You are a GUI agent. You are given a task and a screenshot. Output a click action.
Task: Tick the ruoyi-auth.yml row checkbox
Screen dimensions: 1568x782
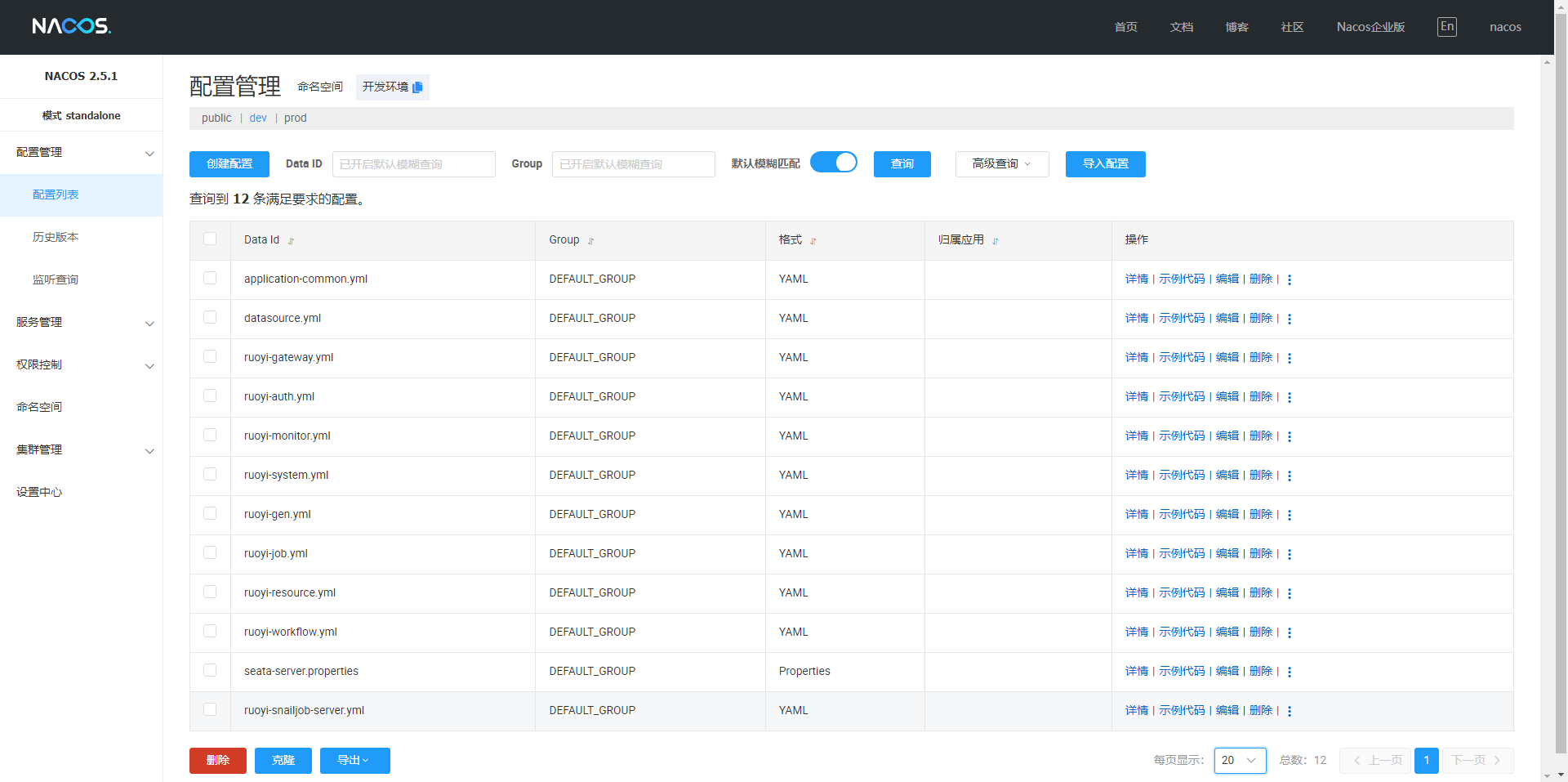tap(210, 396)
